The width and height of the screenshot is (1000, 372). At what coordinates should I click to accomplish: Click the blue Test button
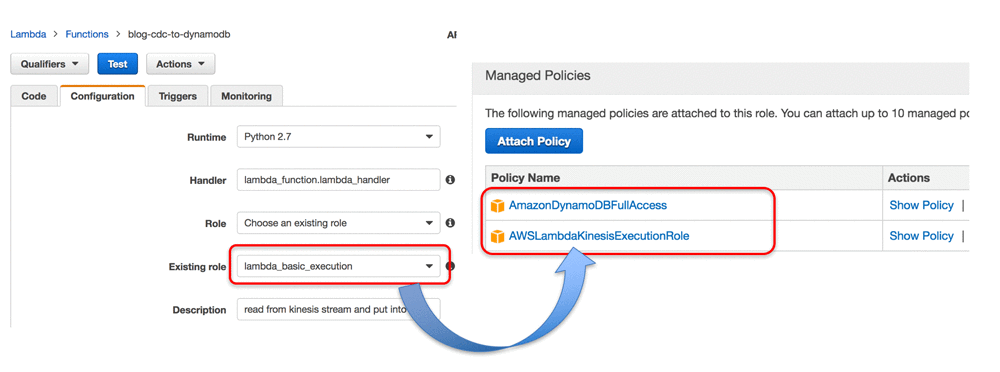click(117, 64)
